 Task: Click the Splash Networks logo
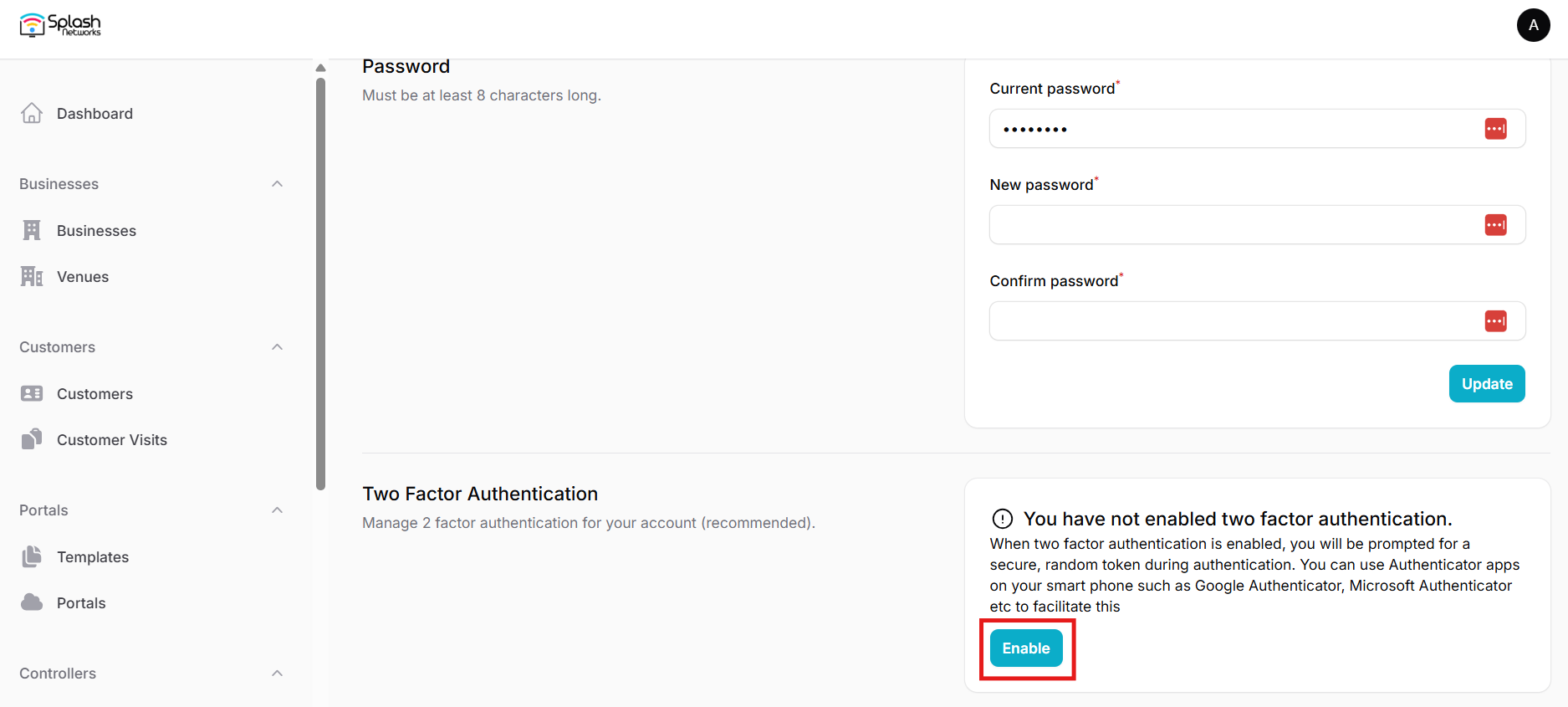tap(60, 25)
